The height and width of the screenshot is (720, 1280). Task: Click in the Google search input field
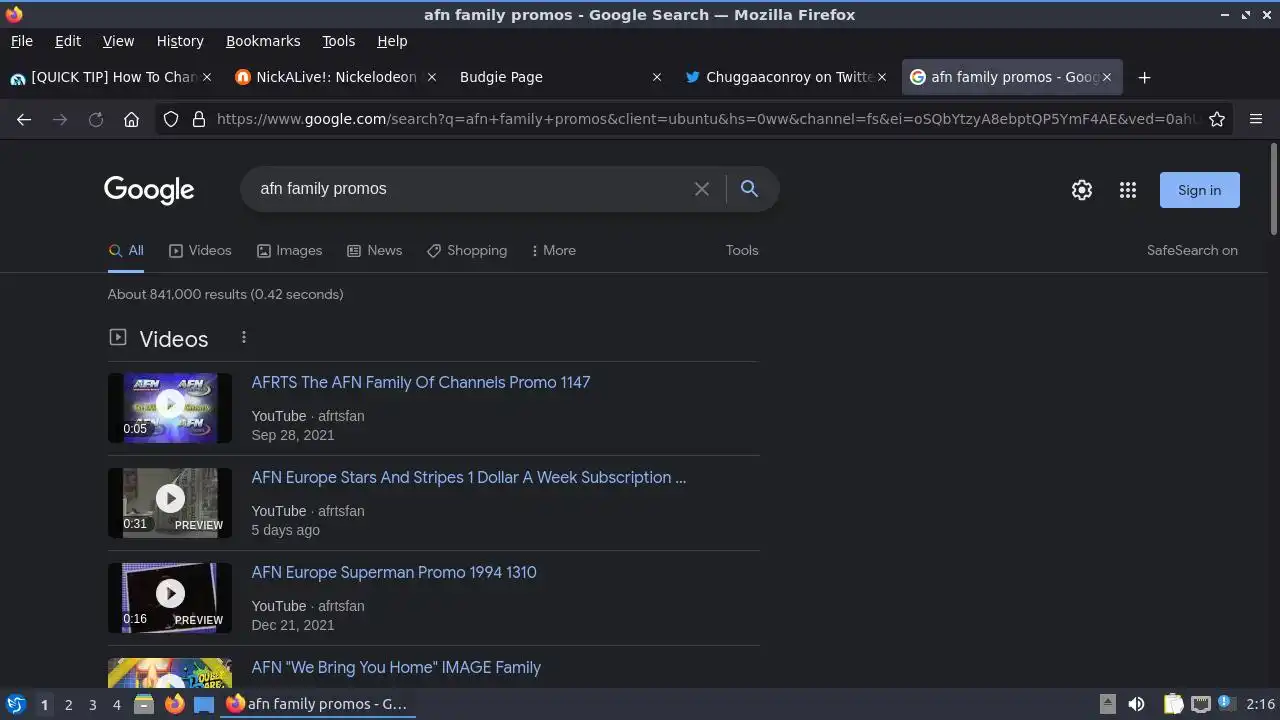point(470,189)
